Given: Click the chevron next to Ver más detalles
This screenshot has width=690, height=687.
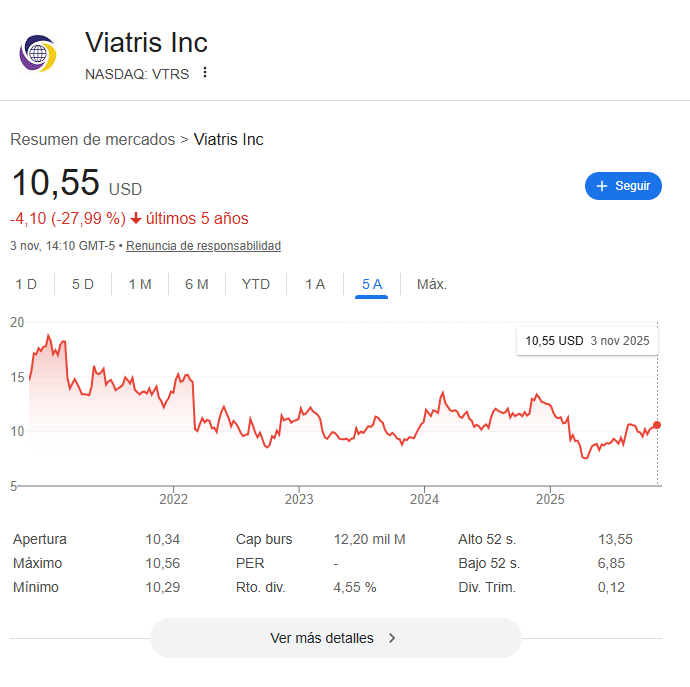Looking at the screenshot, I should 392,638.
